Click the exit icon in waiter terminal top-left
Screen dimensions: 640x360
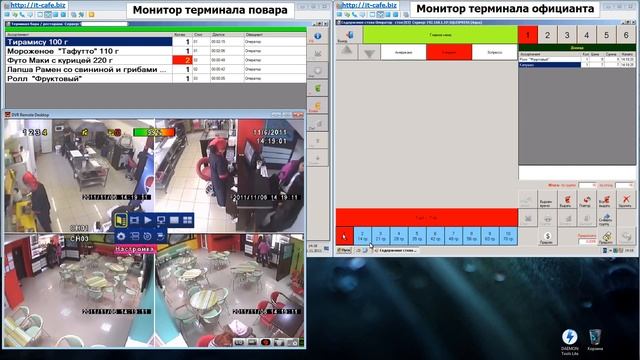[349, 35]
